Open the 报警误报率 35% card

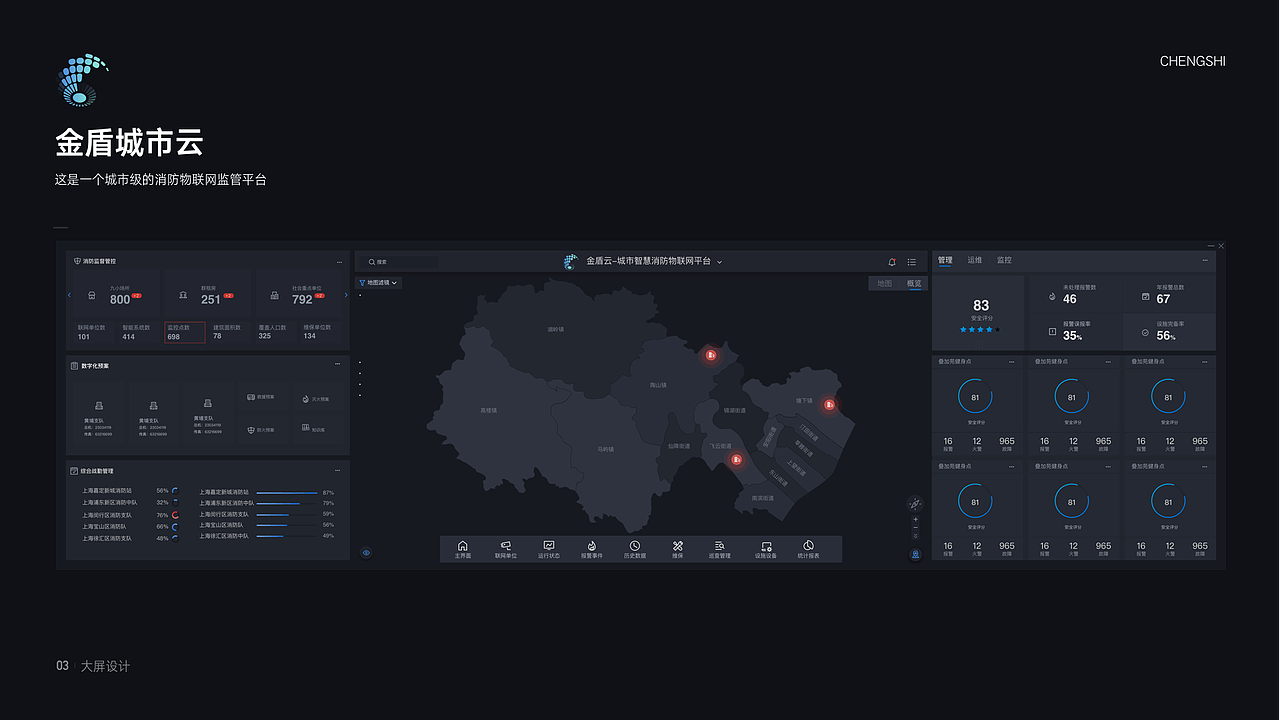pyautogui.click(x=1076, y=332)
